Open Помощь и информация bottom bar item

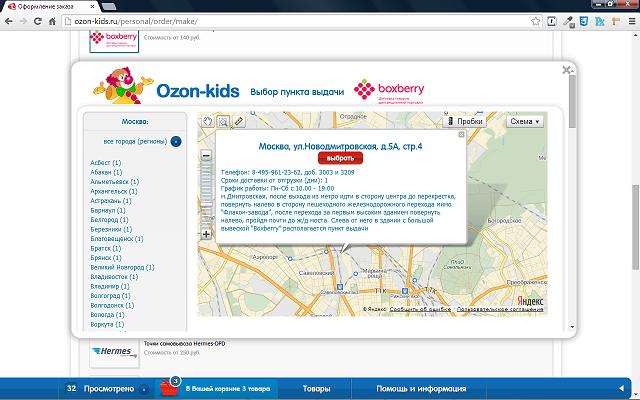(421, 389)
